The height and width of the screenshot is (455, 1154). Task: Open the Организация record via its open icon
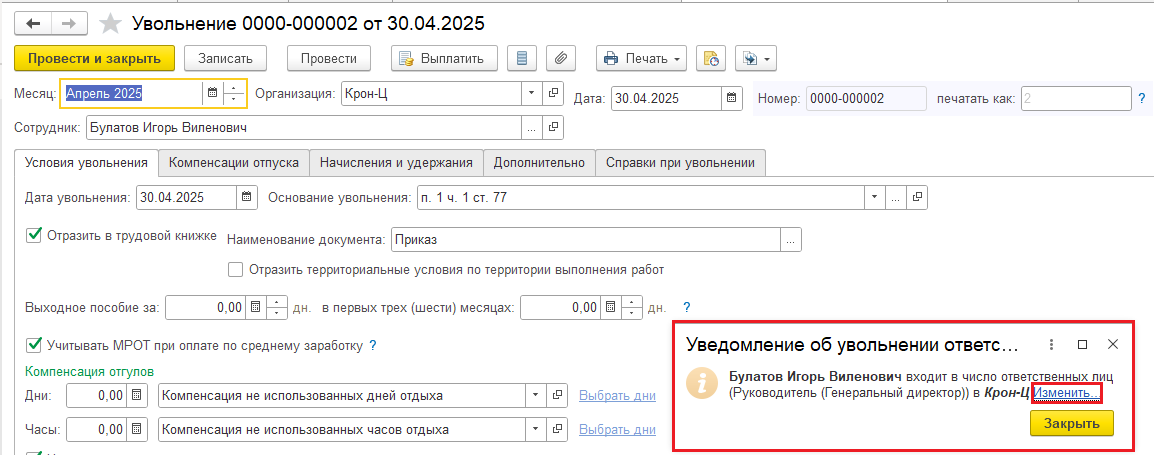553,94
